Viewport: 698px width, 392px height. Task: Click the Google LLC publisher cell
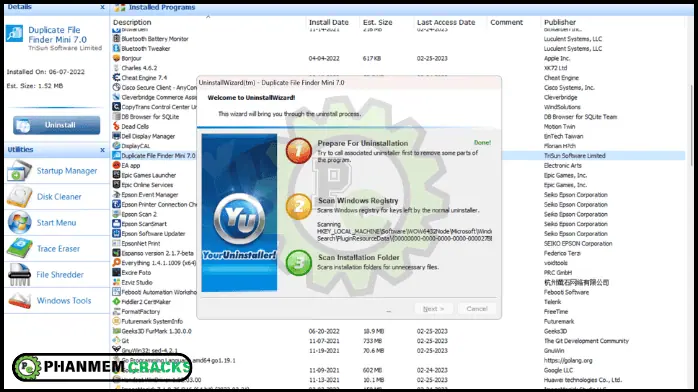click(558, 370)
